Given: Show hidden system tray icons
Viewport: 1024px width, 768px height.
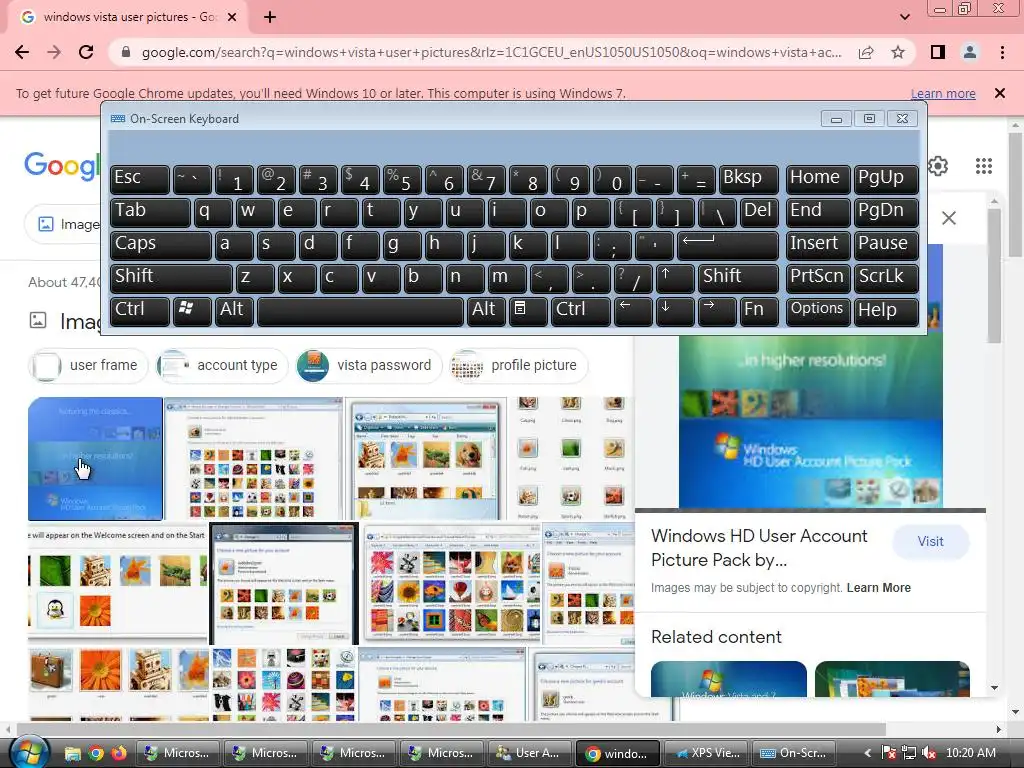Looking at the screenshot, I should pyautogui.click(x=867, y=753).
